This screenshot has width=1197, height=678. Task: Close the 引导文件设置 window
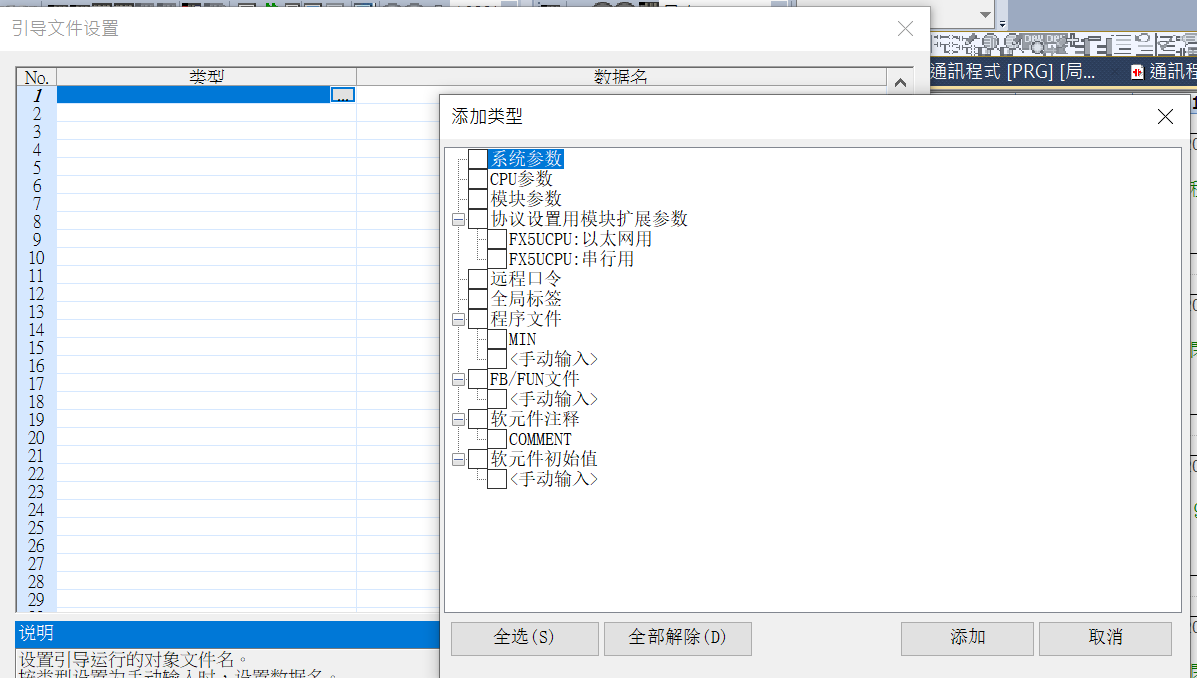tap(905, 29)
